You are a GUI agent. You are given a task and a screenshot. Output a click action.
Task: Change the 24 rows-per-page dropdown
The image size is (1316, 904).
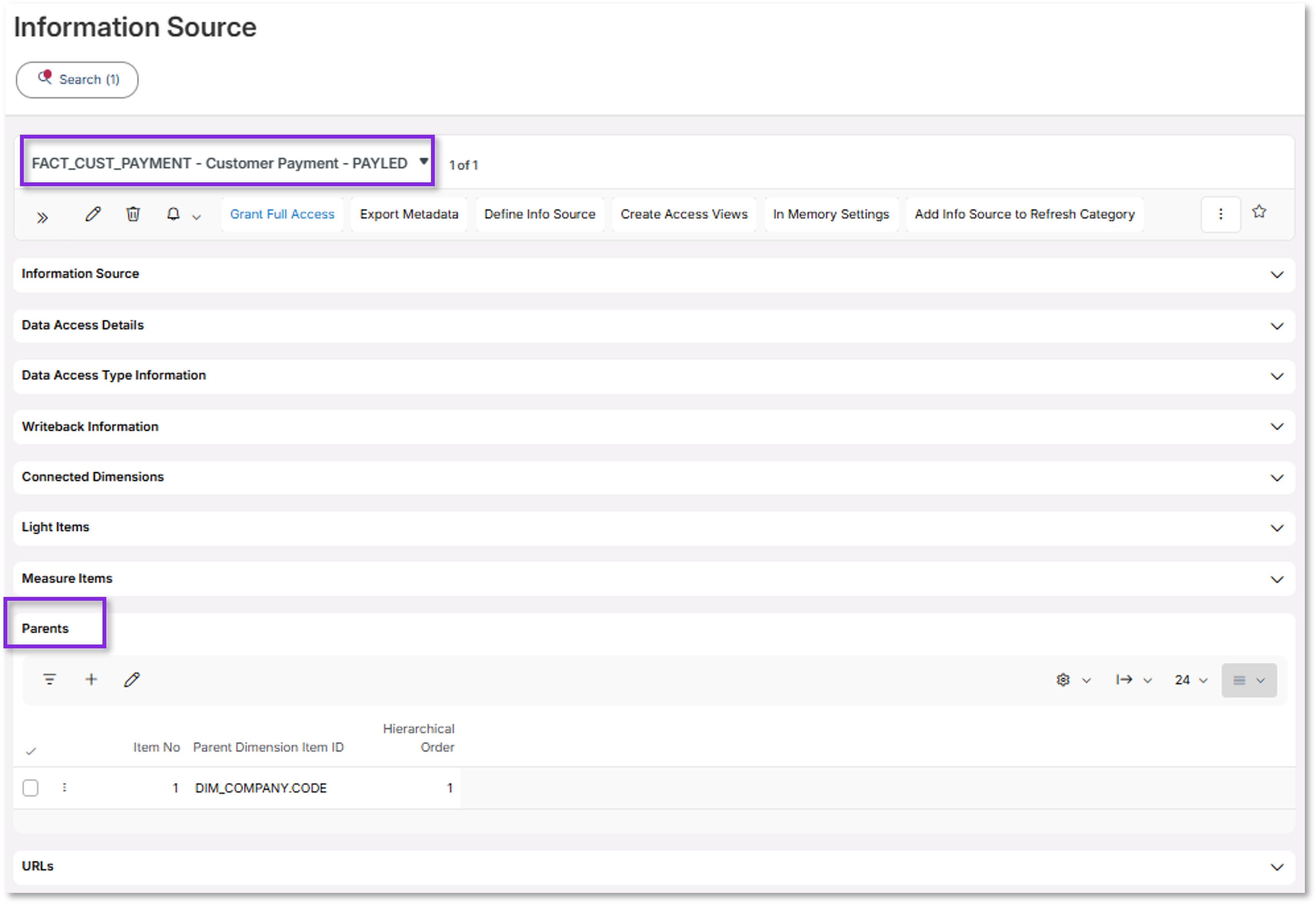coord(1191,680)
